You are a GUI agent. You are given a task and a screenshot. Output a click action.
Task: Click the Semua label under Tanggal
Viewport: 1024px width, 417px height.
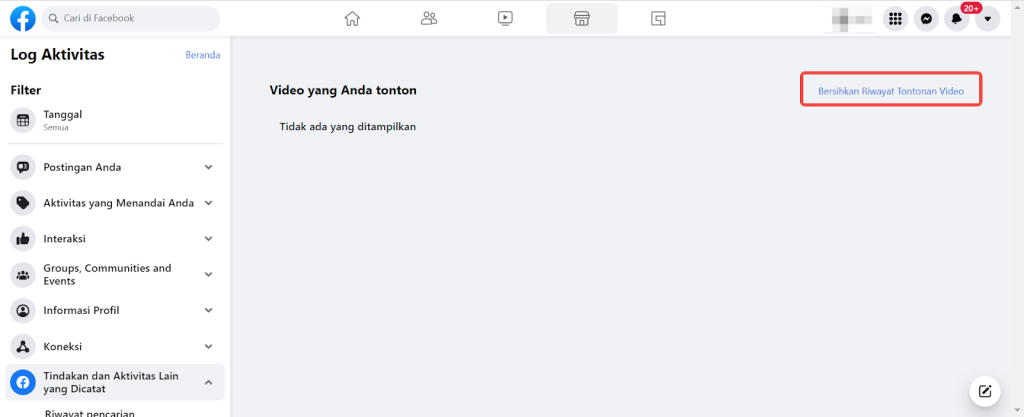(x=56, y=128)
